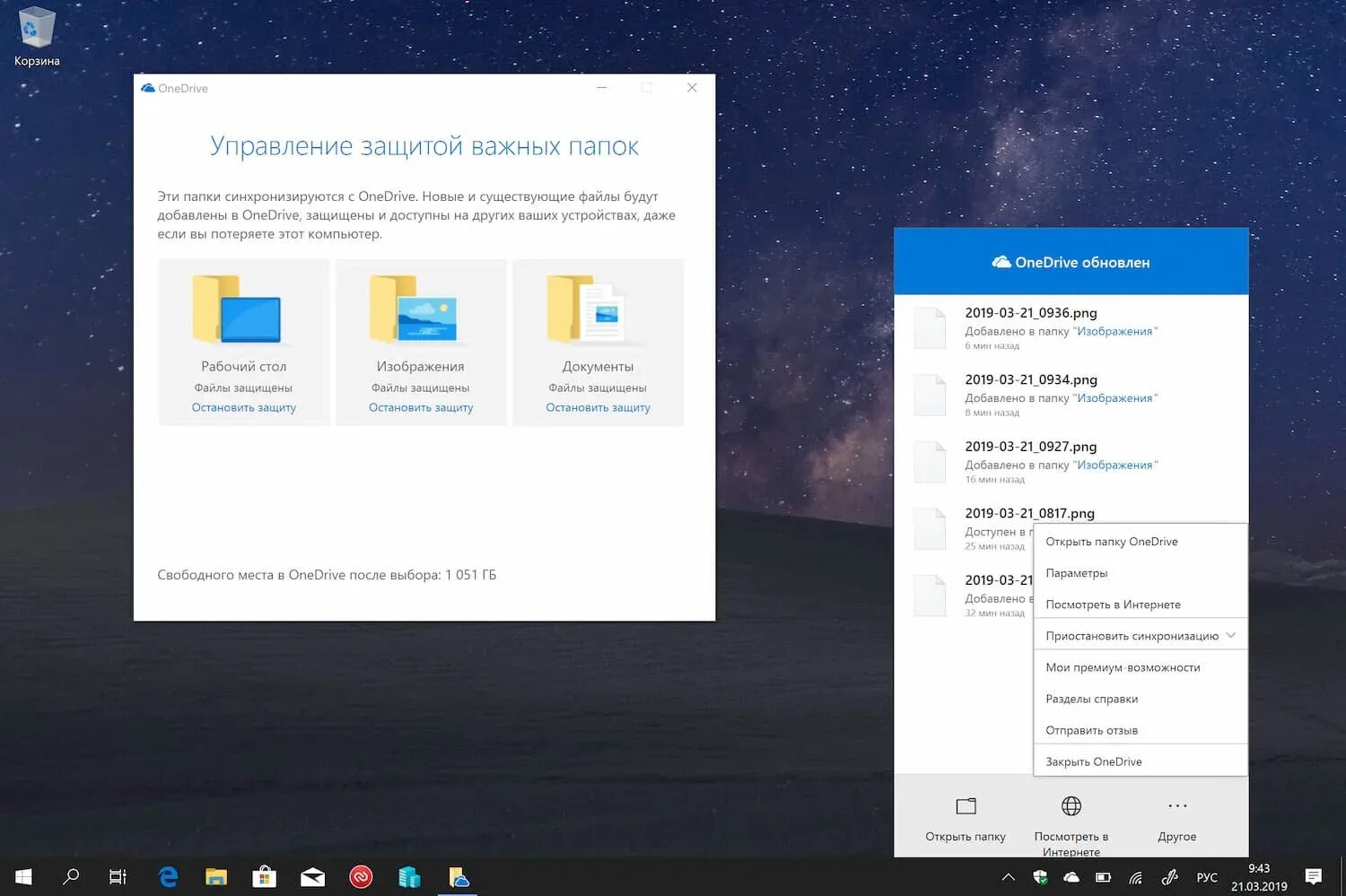The width and height of the screenshot is (1346, 896).
Task: Open Microsoft Store from taskbar
Action: (x=264, y=876)
